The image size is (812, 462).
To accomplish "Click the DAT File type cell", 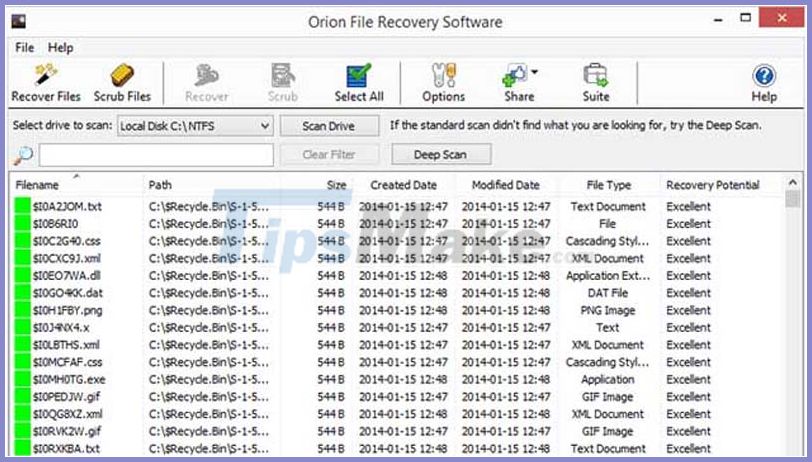I will point(608,293).
